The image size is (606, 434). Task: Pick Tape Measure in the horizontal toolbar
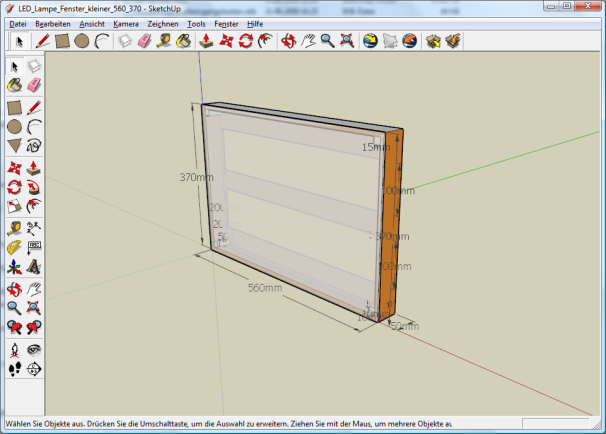pos(164,41)
